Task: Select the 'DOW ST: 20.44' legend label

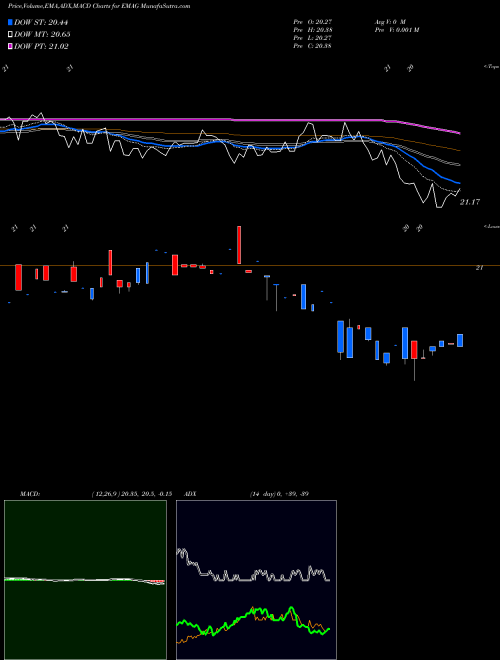Action: point(41,22)
